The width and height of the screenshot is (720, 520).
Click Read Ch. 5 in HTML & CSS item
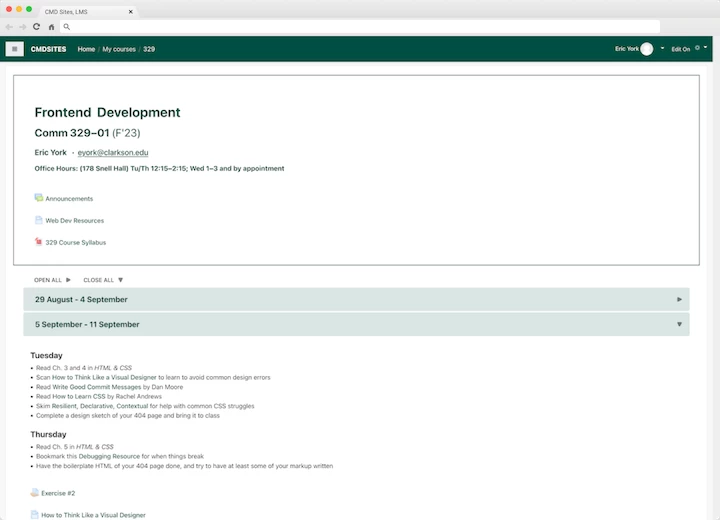tap(74, 447)
